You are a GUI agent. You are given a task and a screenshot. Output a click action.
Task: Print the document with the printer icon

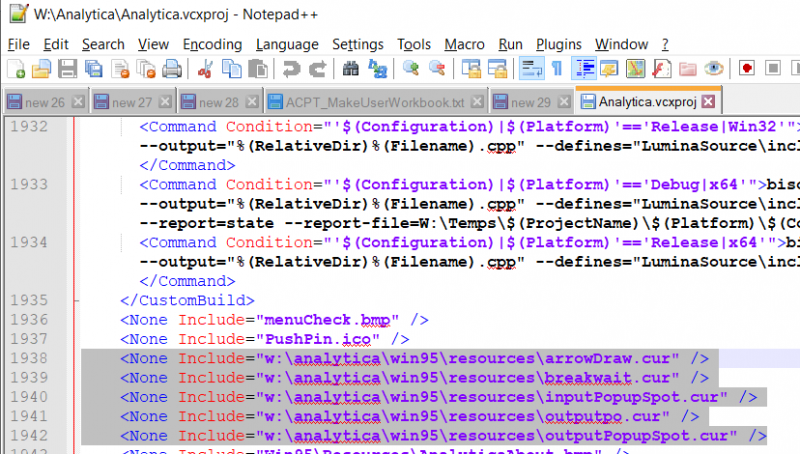tap(172, 69)
